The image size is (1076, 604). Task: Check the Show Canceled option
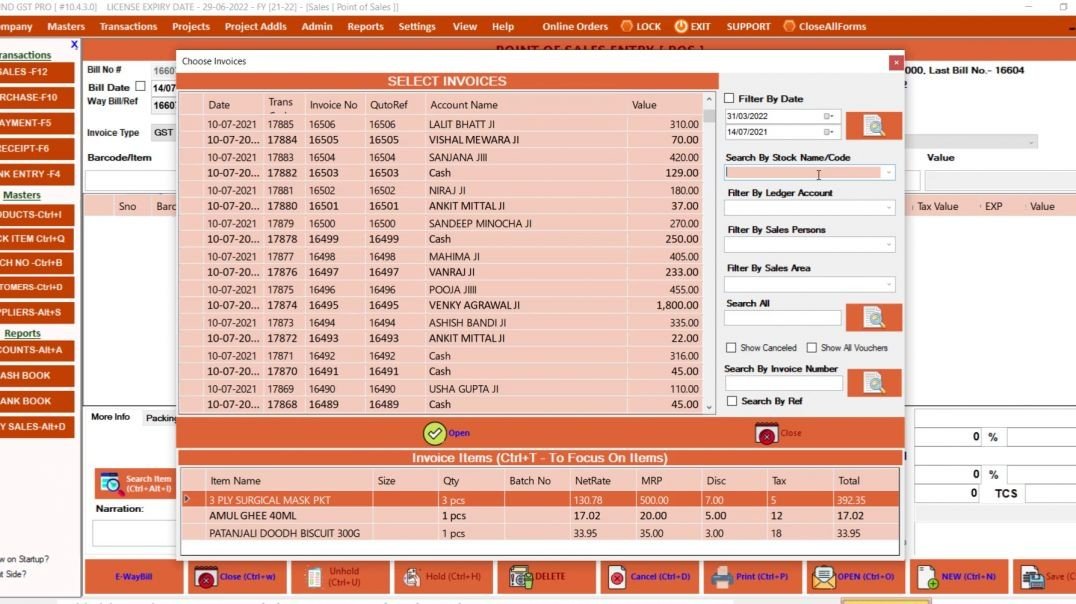tap(730, 347)
